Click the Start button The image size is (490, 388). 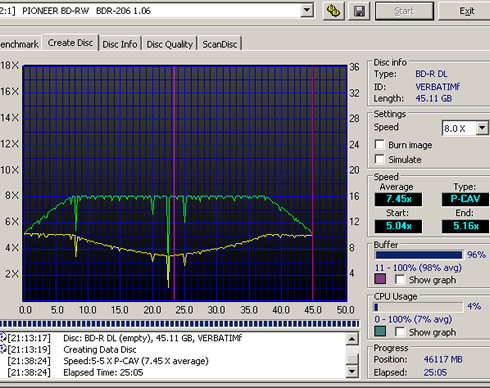(x=404, y=11)
